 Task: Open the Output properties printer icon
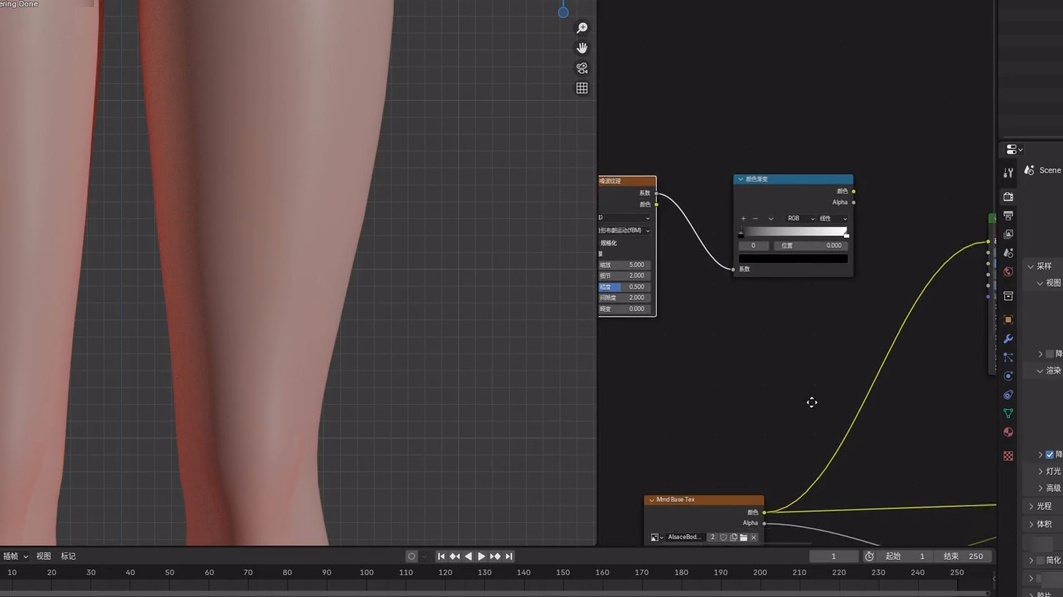(1008, 215)
